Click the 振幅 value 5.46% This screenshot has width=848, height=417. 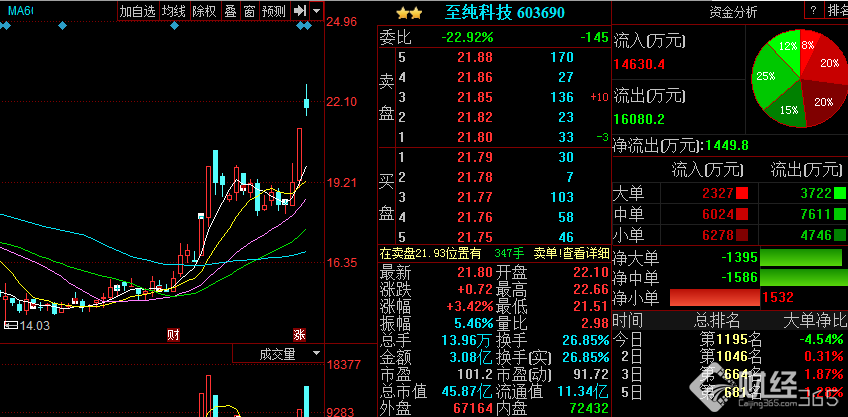[474, 323]
